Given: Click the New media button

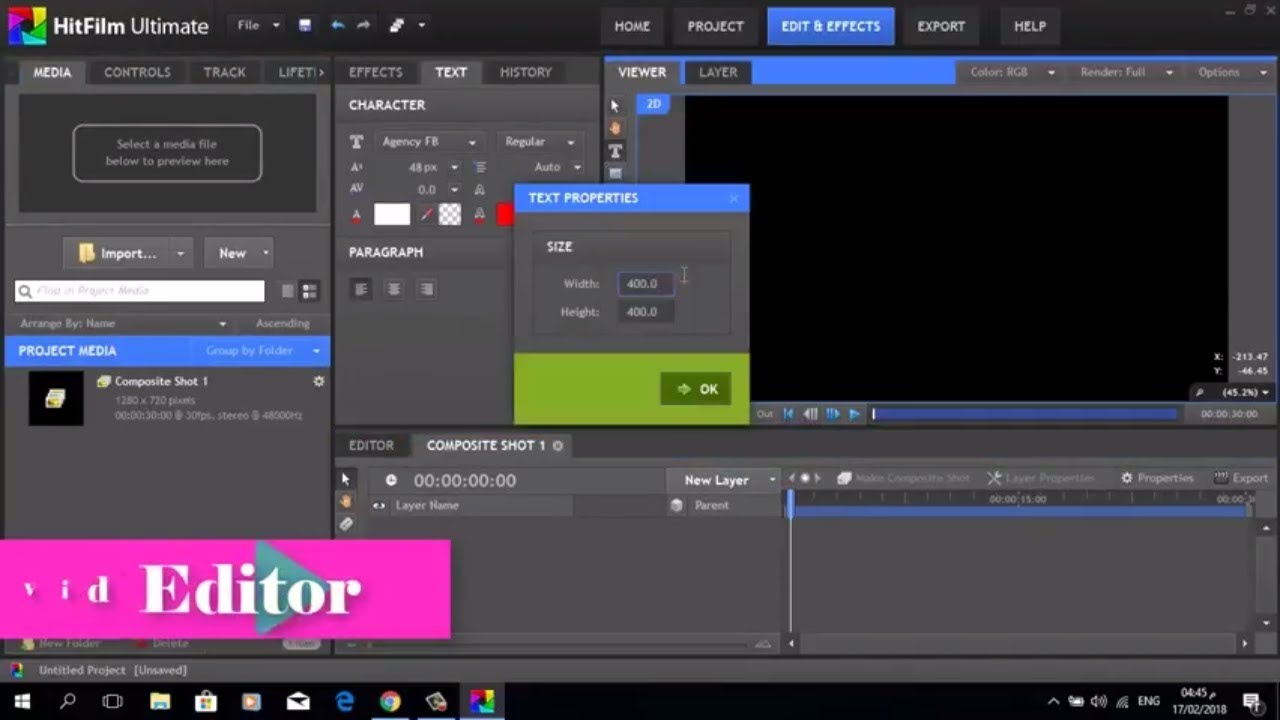Looking at the screenshot, I should click(x=237, y=254).
